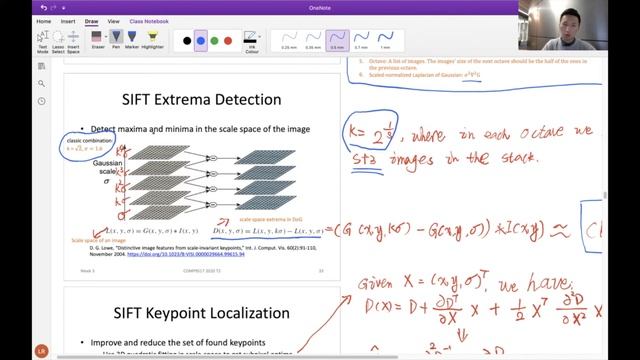Set pen thickness to 0.25 mm
The width and height of the screenshot is (640, 360).
tap(289, 40)
